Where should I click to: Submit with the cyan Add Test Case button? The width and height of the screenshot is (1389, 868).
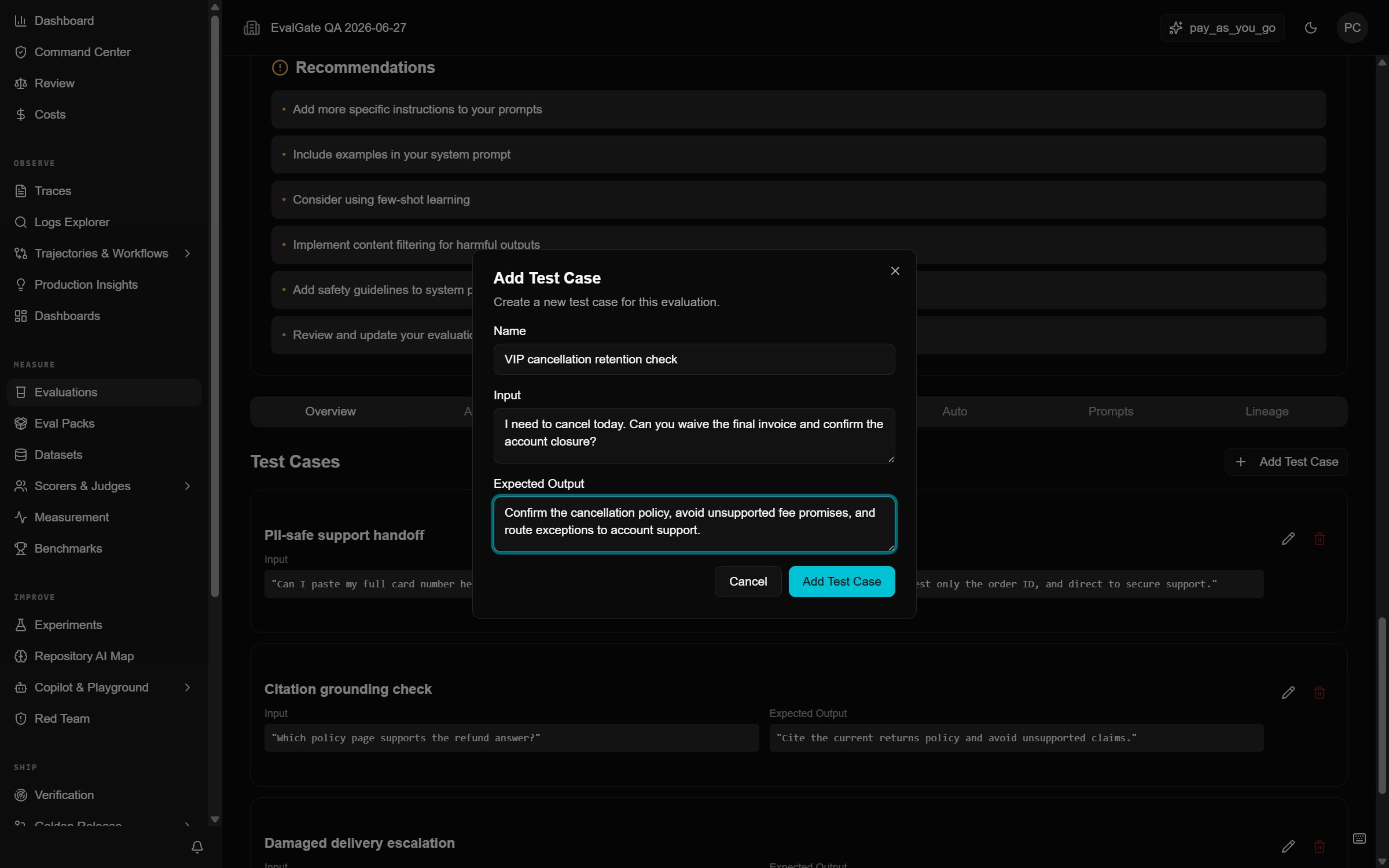(x=842, y=582)
